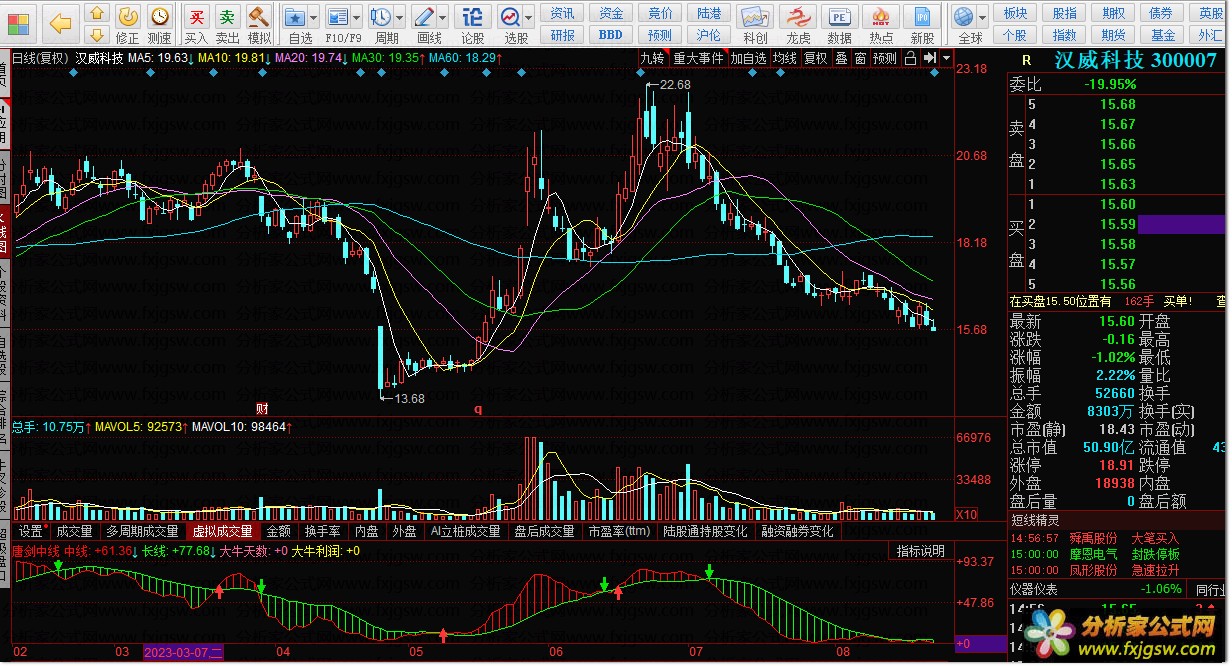
Task: Click the 2023-03-07 date marker
Action: click(x=184, y=652)
